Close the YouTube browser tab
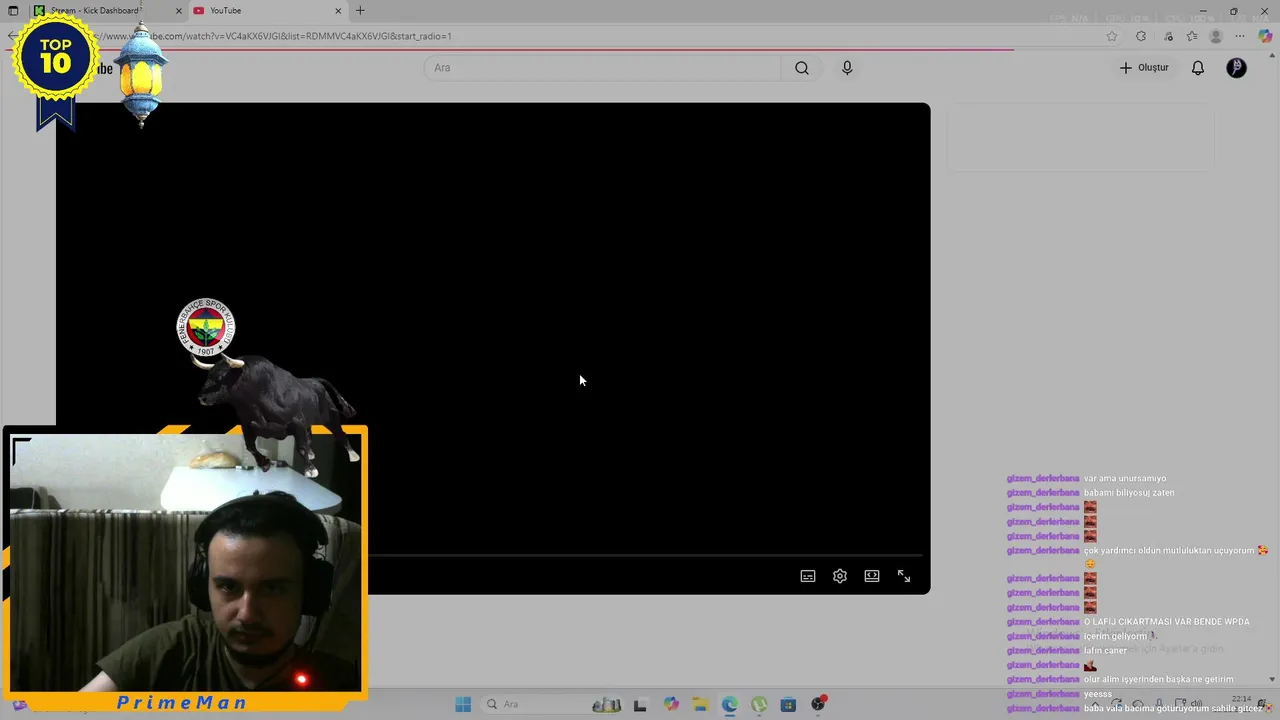The height and width of the screenshot is (720, 1280). (x=338, y=11)
